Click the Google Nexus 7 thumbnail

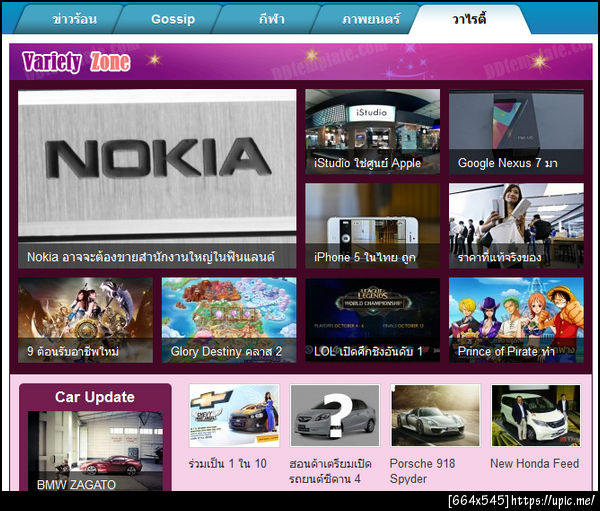(x=516, y=131)
